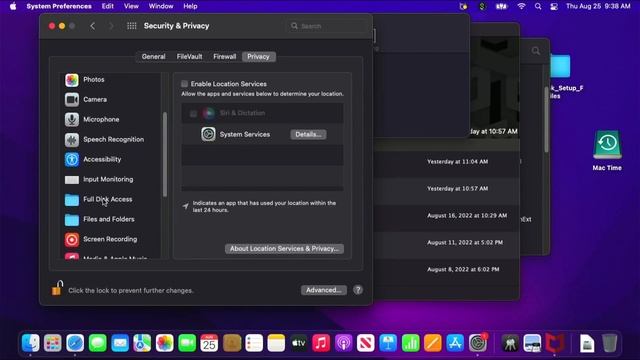The height and width of the screenshot is (360, 640).
Task: Open Wi-Fi status in menu bar
Action: click(x=521, y=6)
